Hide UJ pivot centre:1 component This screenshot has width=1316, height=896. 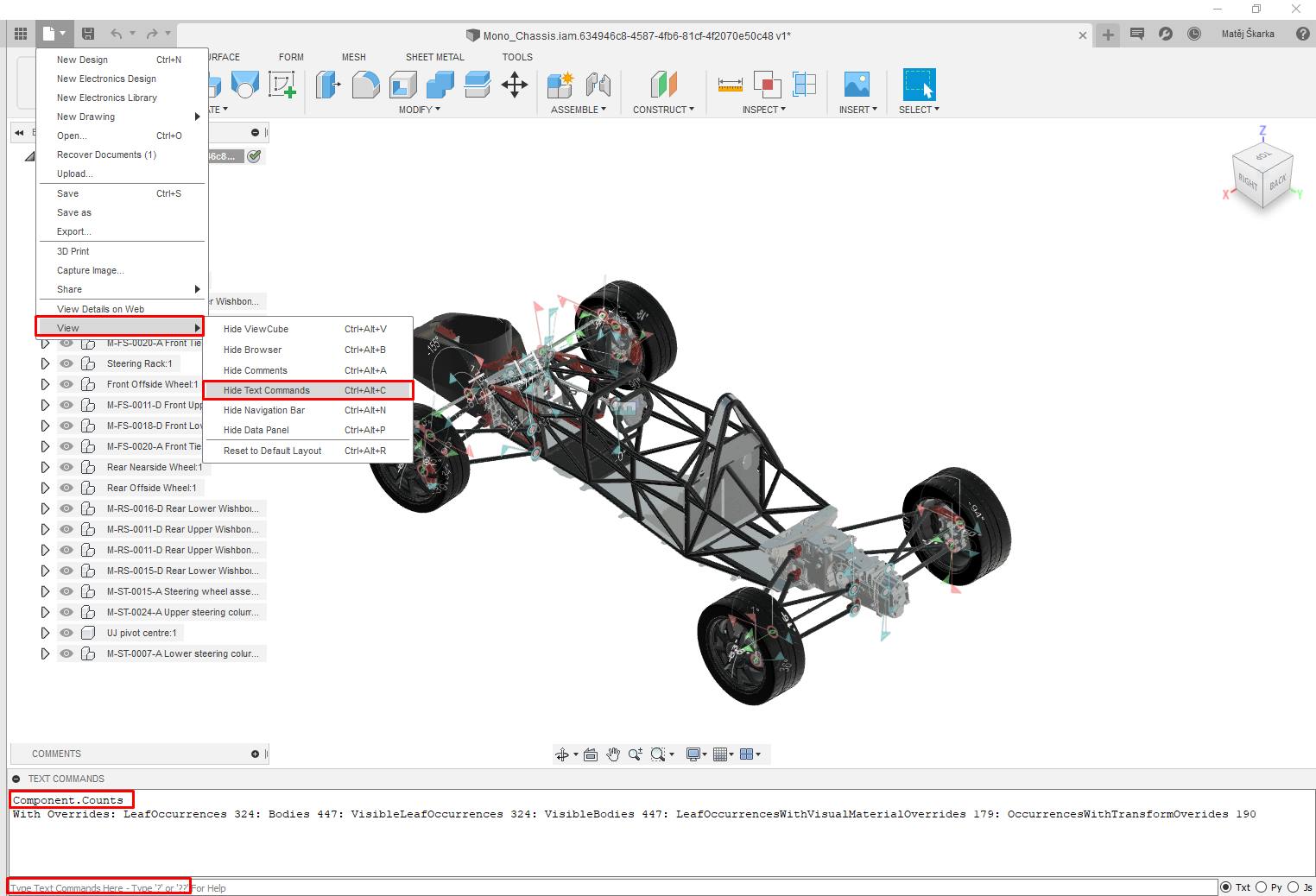(x=66, y=633)
